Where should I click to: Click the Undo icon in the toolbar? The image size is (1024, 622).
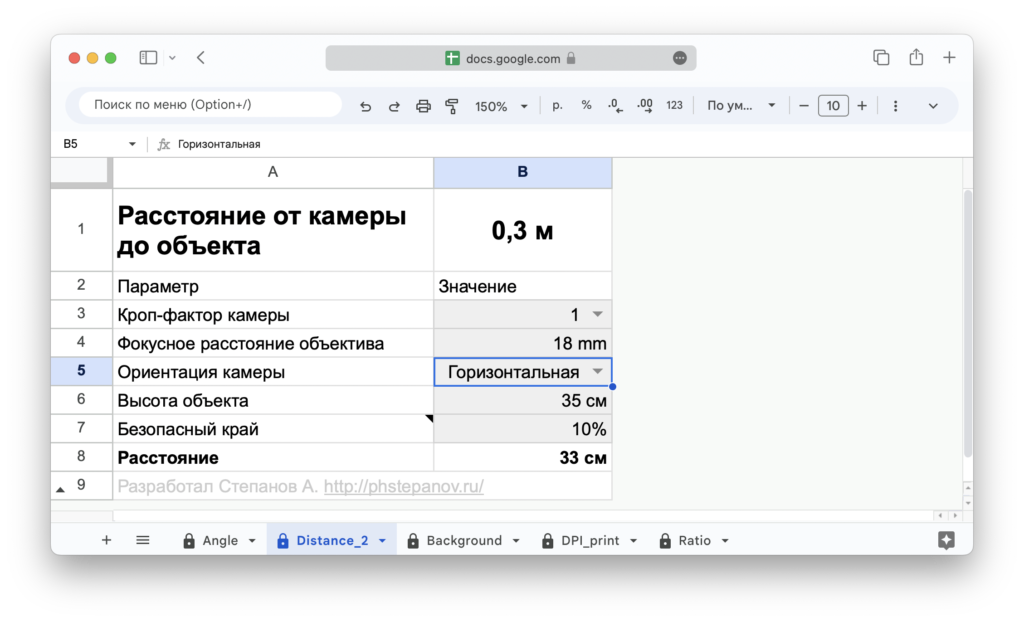[x=365, y=105]
